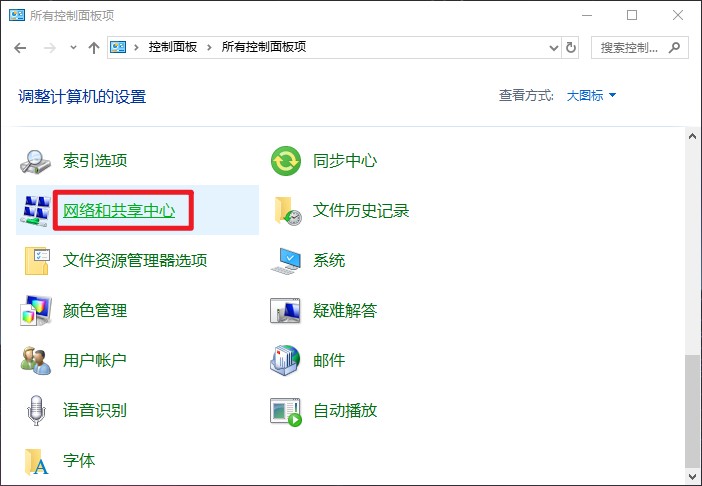Open the 系统 link
The height and width of the screenshot is (486, 702).
(x=329, y=260)
